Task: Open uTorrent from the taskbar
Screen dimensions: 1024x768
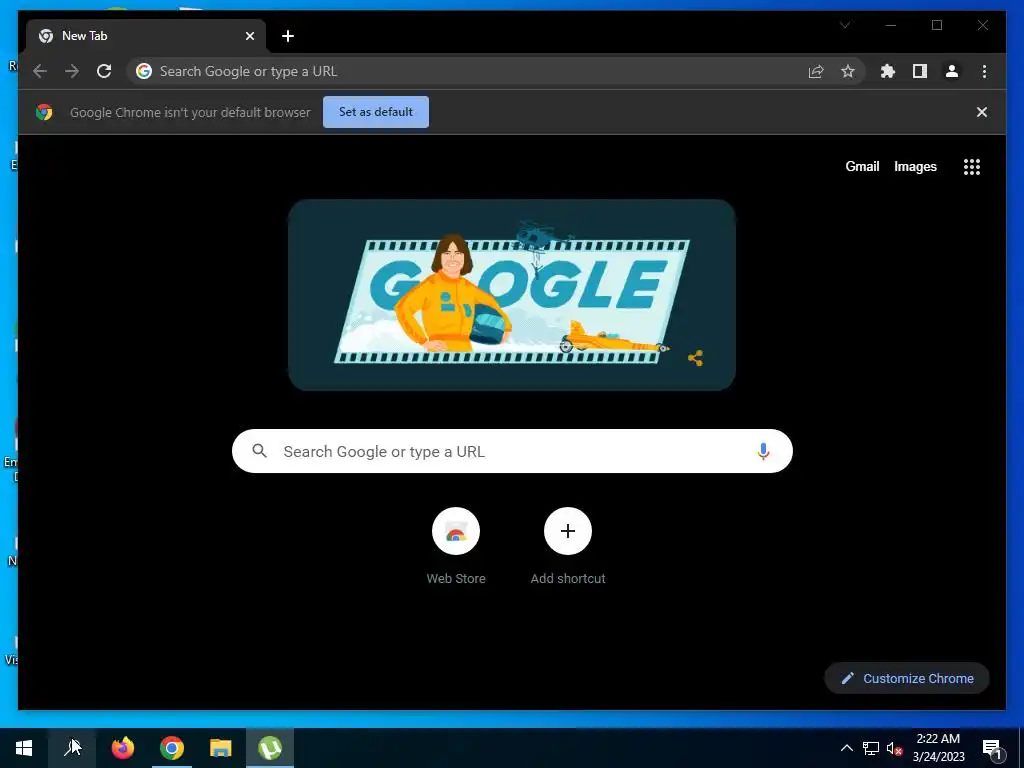Action: pos(270,748)
